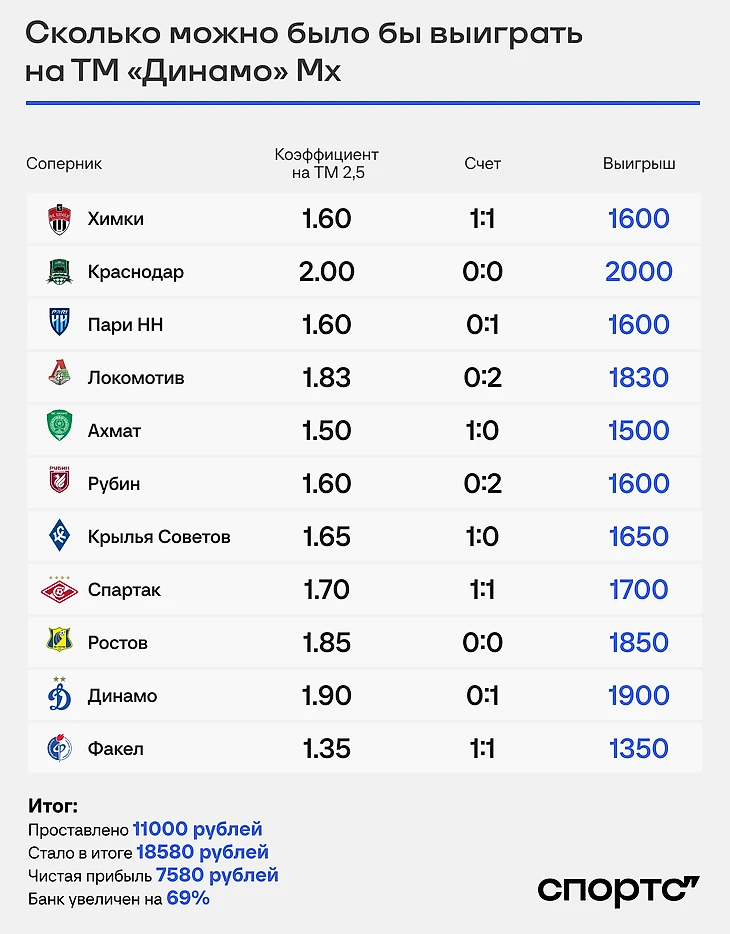Click the Соперник column header
Viewport: 730px width, 934px height.
tap(64, 164)
